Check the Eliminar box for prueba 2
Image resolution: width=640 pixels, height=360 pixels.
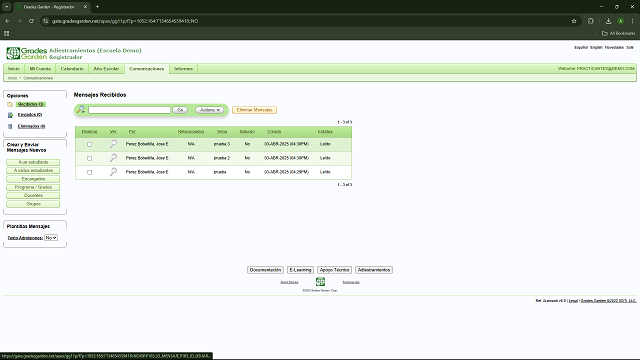89,158
